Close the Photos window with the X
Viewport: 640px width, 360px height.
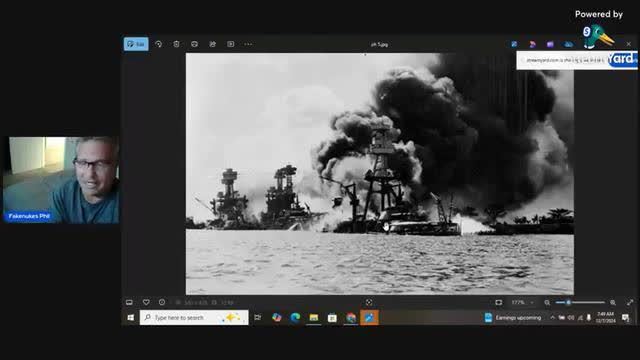pyautogui.click(x=629, y=44)
